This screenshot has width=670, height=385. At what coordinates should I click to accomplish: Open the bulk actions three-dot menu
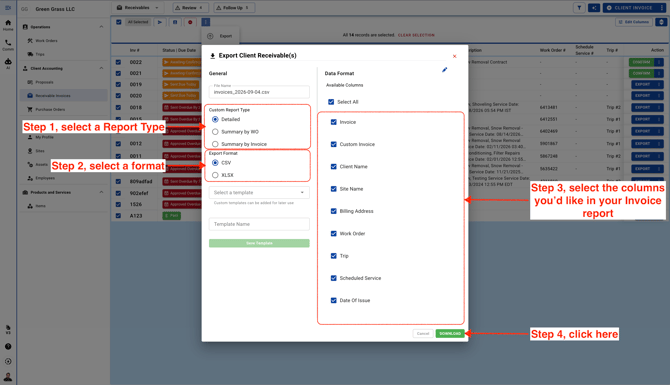206,22
